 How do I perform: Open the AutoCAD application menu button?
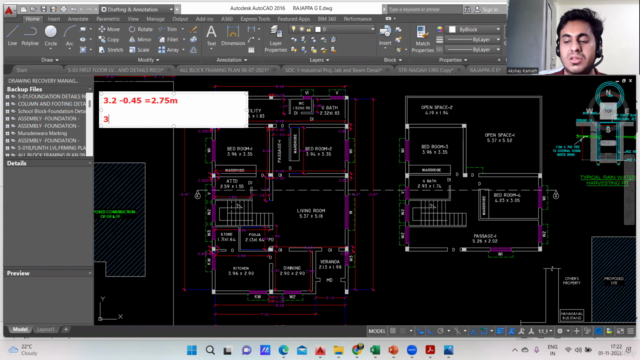[9, 10]
